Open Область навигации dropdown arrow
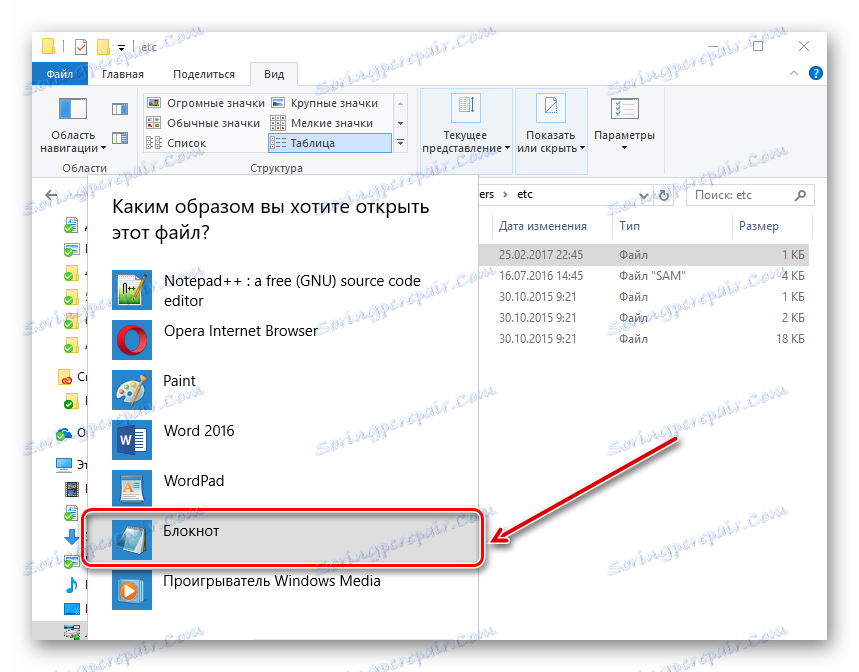 [104, 148]
